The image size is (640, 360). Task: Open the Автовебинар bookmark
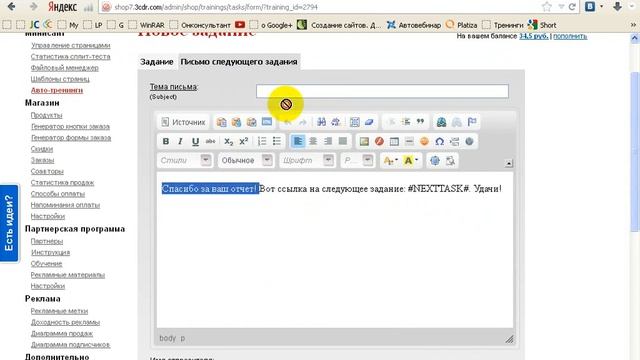[414, 25]
